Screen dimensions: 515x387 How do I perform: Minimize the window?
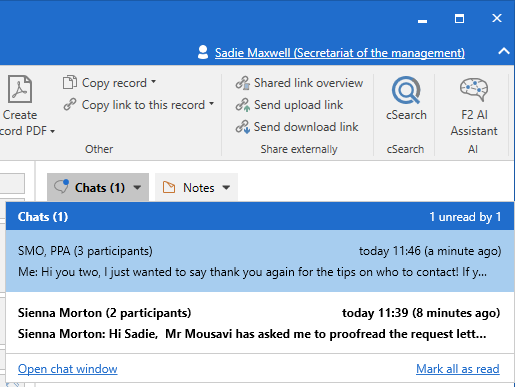[x=422, y=21]
